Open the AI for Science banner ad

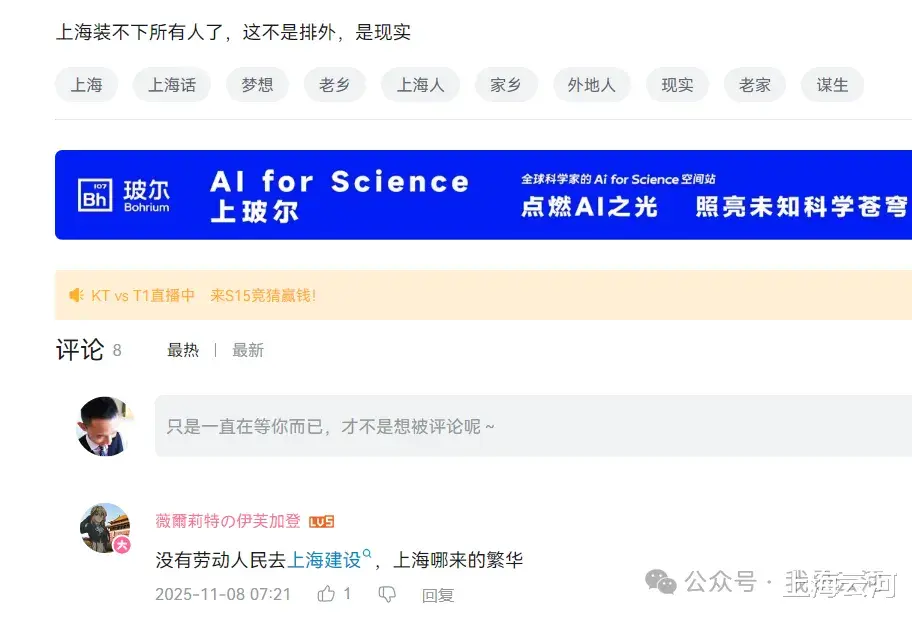pyautogui.click(x=483, y=195)
